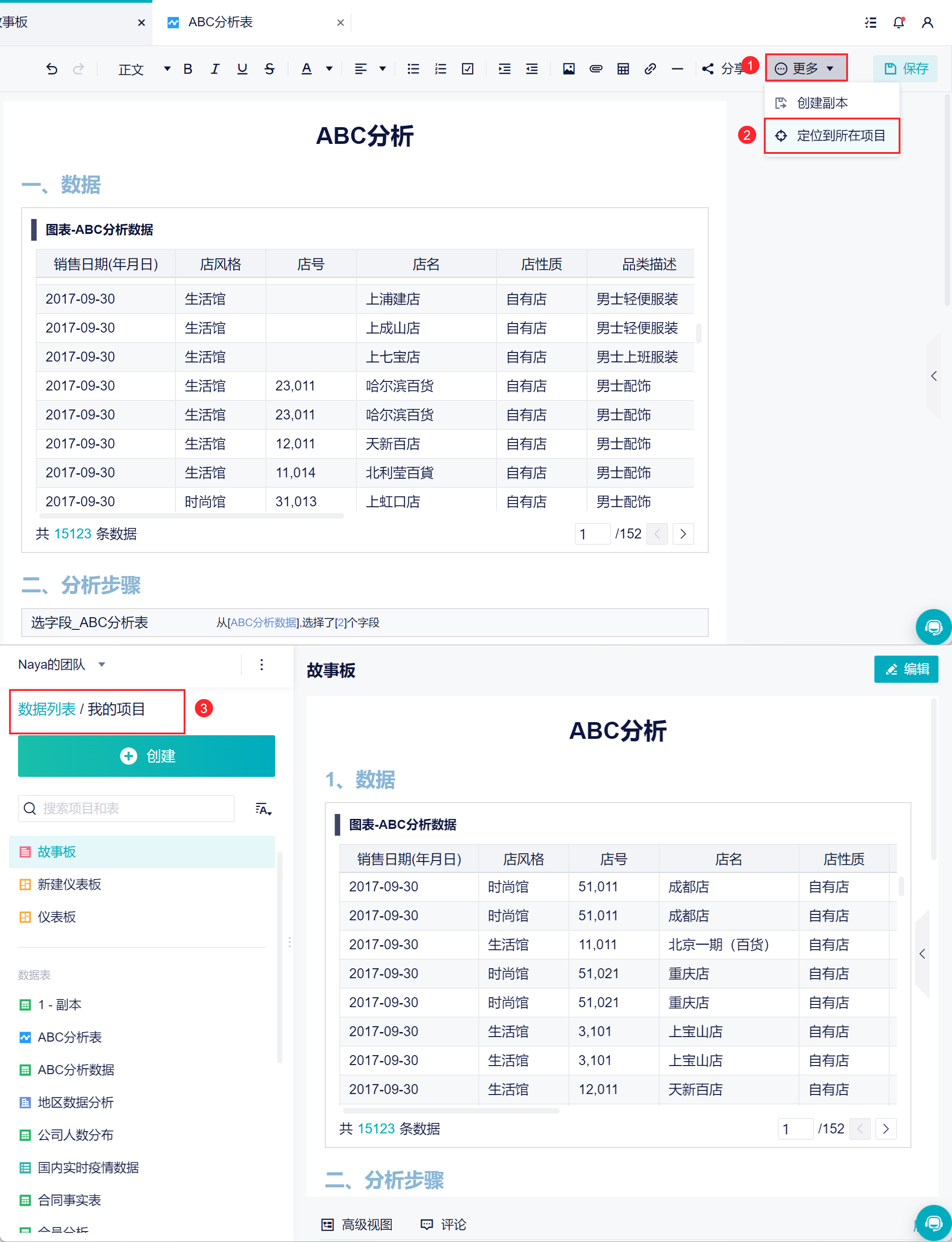Click the 创建 button

pos(146,756)
